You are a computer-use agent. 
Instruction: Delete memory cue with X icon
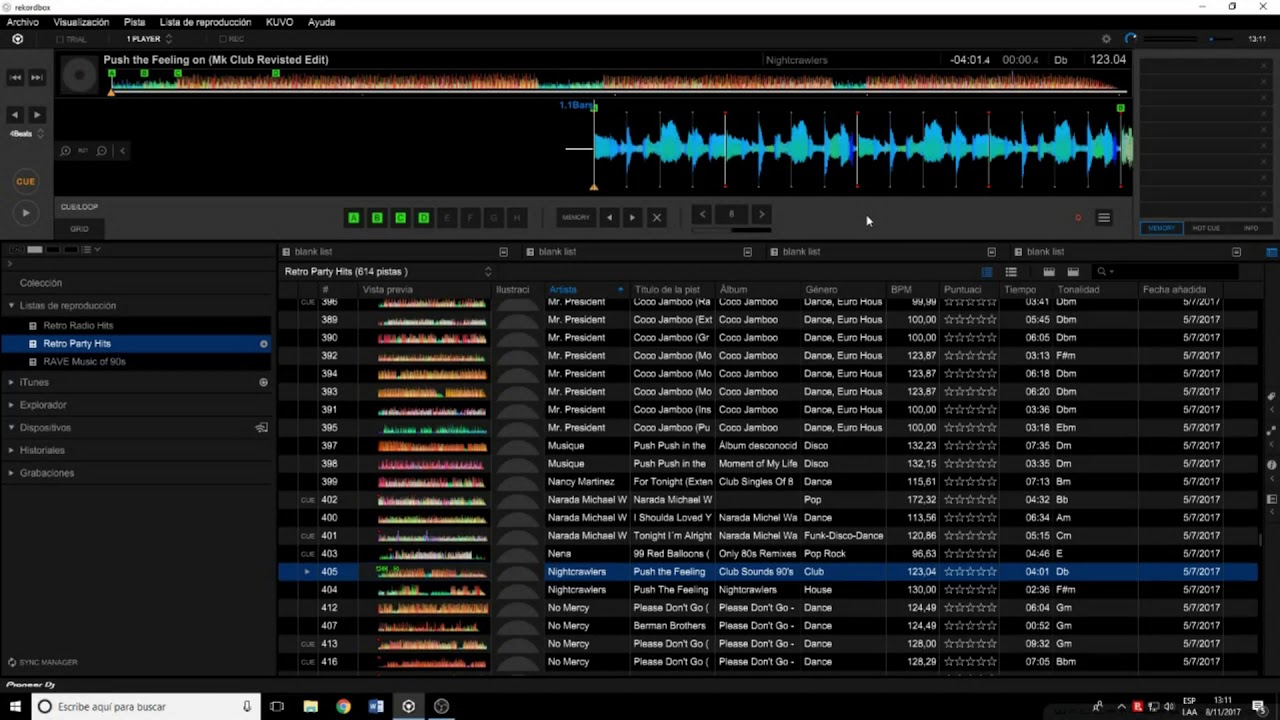(x=657, y=217)
